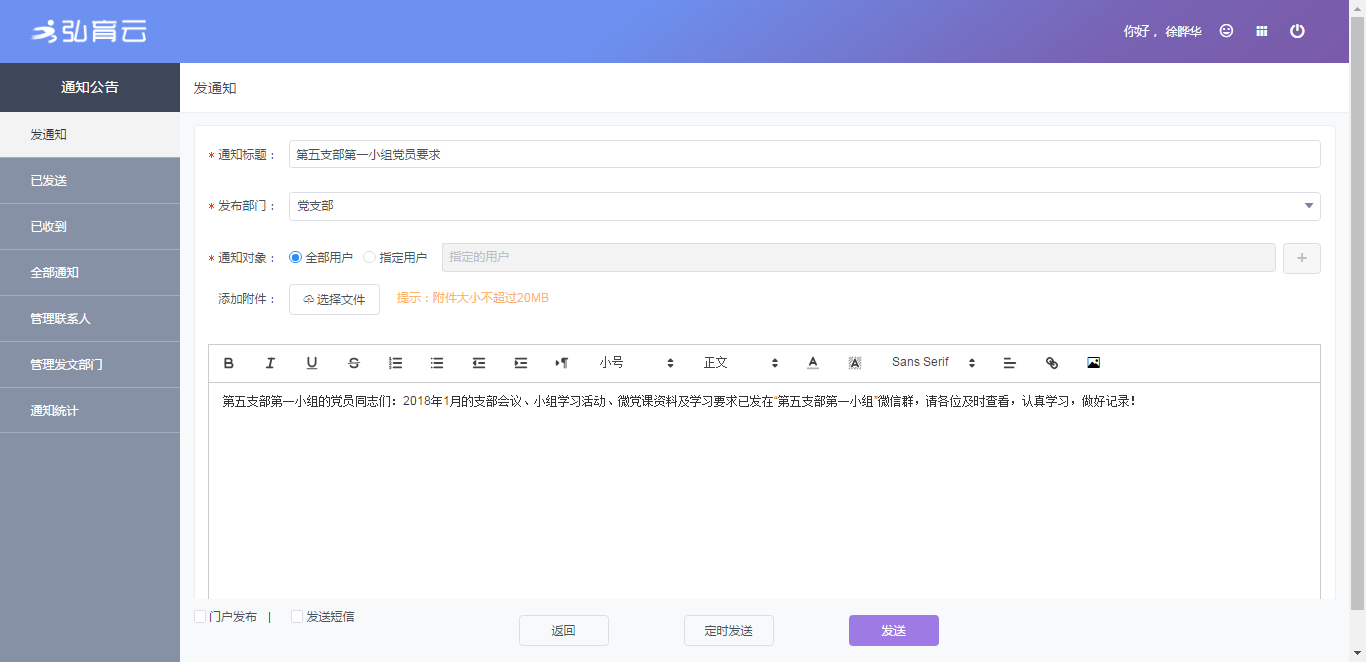Apply strikethrough to text
1366x662 pixels.
tap(354, 363)
